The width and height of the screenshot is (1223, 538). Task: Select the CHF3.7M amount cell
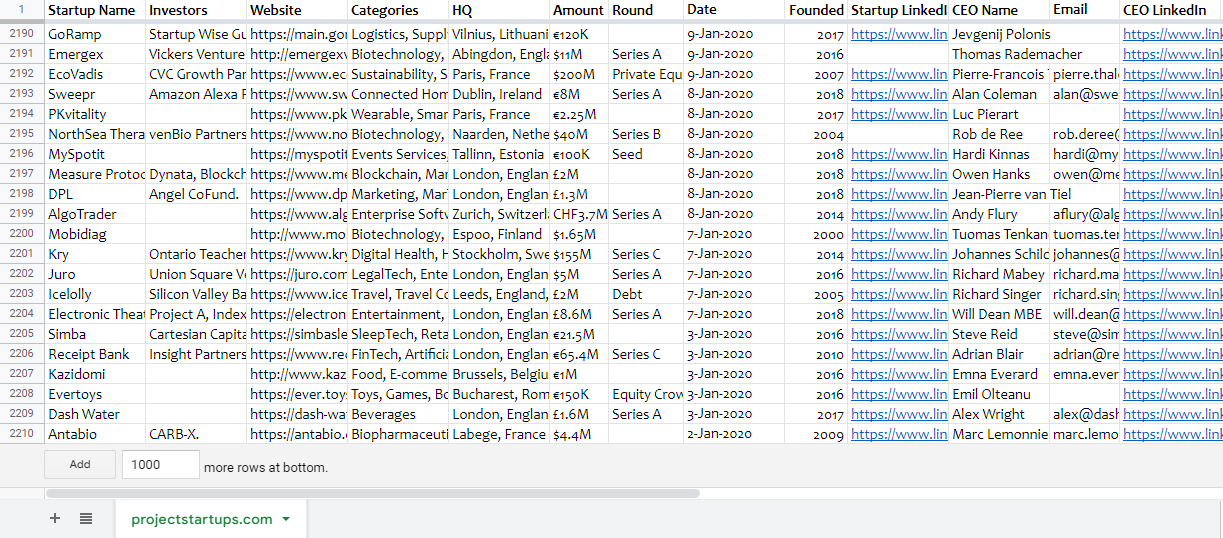coord(579,214)
